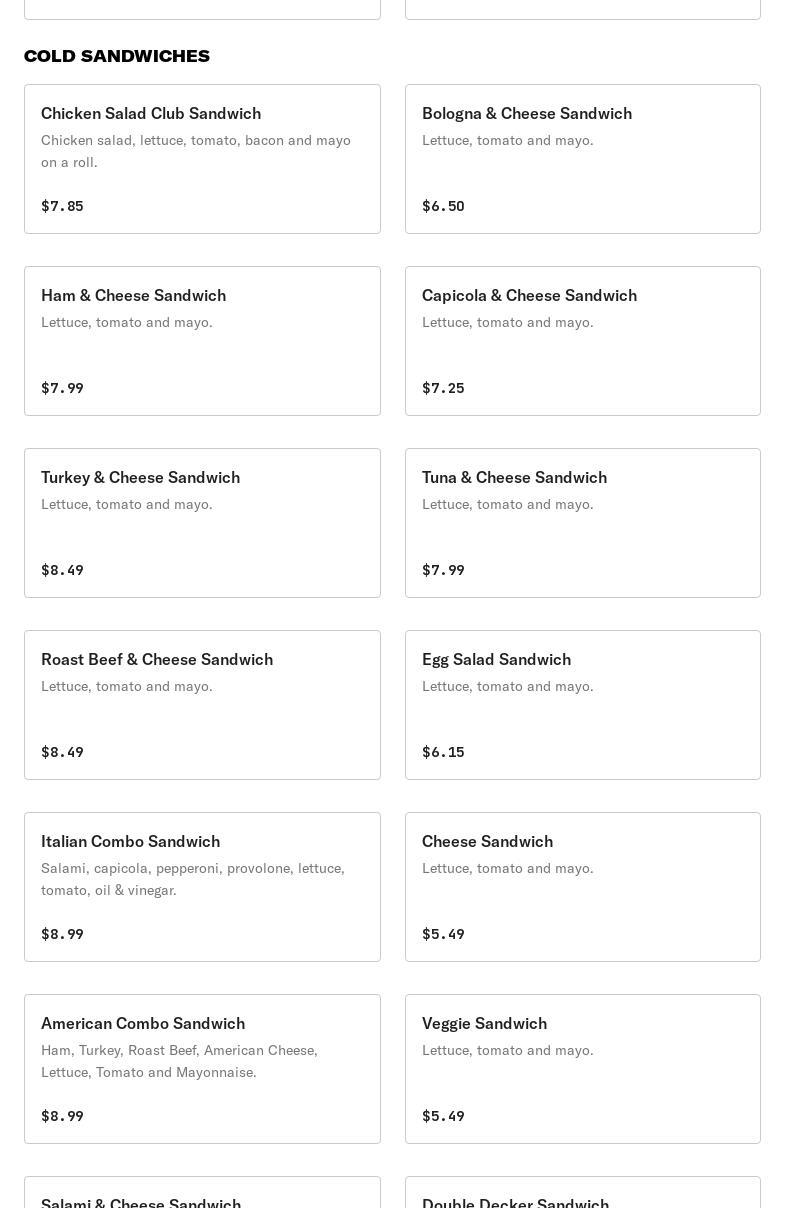
Task: Choose the Ham & Cheese Sandwich
Action: 202,341
